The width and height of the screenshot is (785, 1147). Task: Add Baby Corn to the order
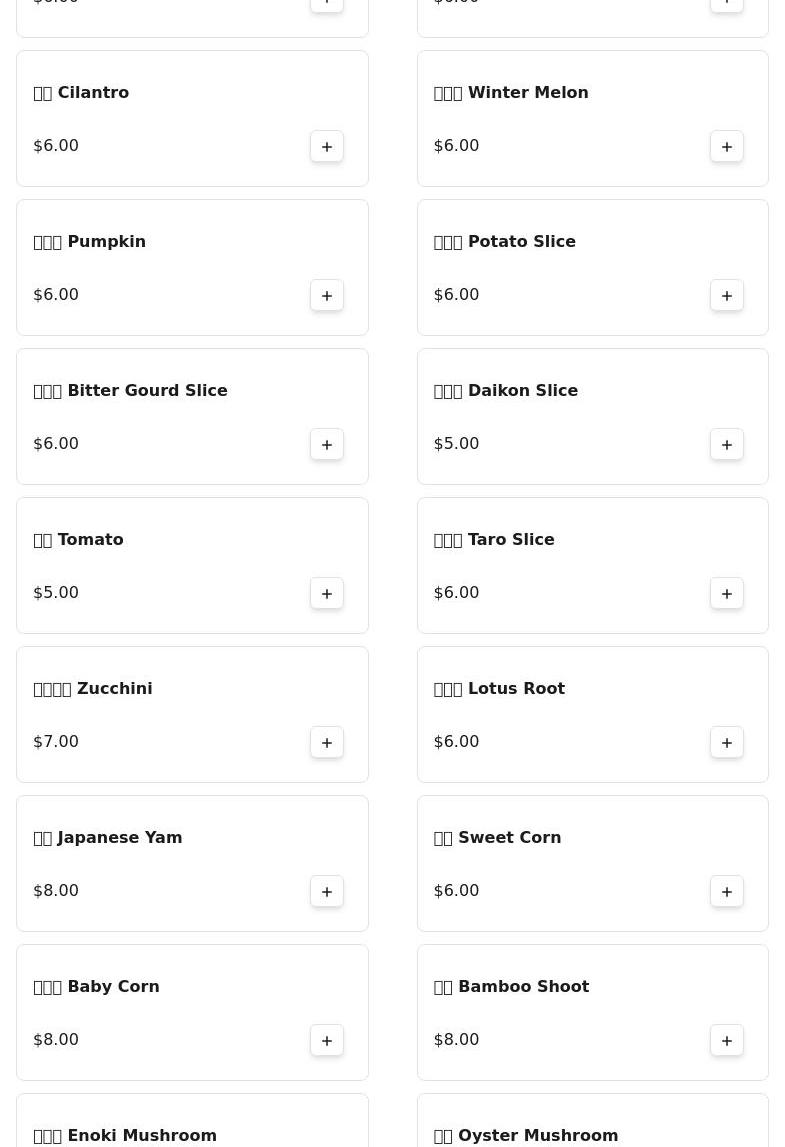327,1040
